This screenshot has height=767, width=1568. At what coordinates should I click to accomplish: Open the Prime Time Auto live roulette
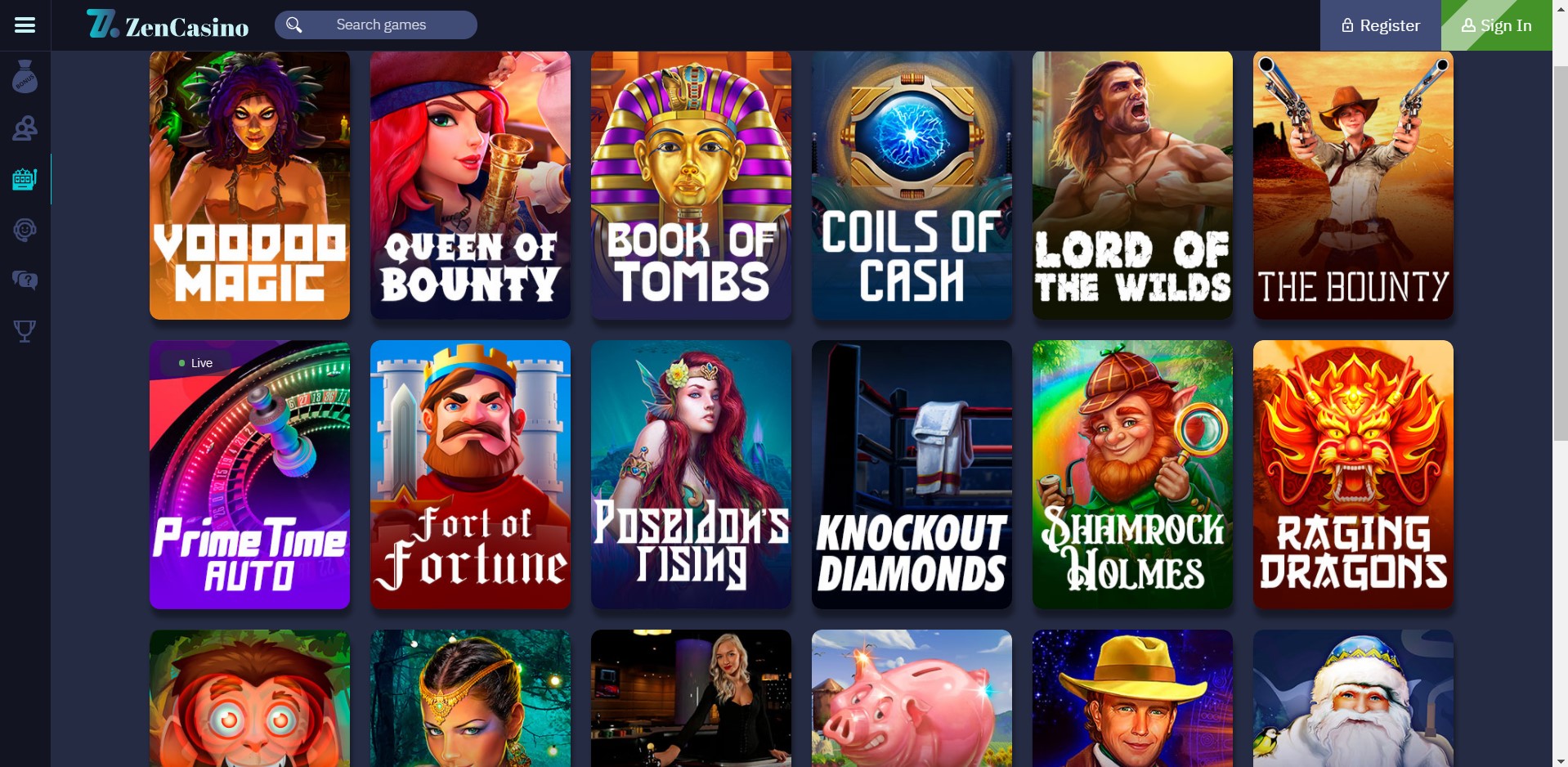click(x=249, y=474)
